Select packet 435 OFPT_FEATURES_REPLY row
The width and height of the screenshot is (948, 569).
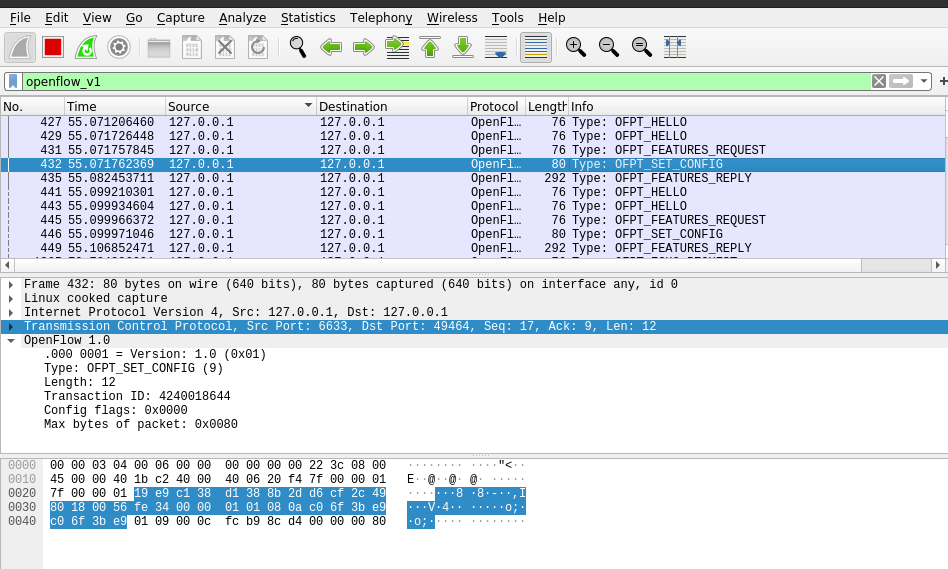click(x=473, y=178)
